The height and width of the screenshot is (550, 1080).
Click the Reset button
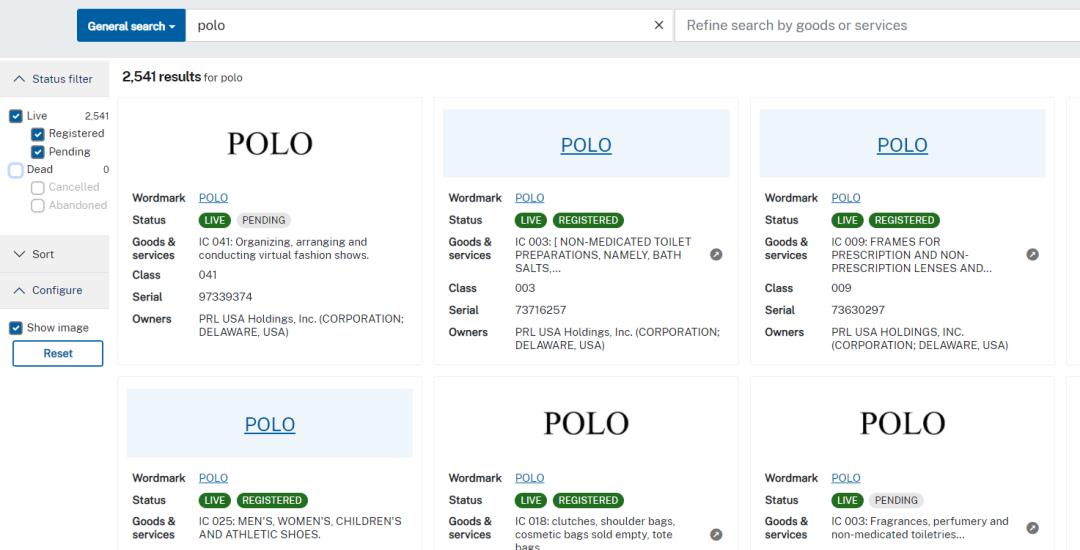58,353
